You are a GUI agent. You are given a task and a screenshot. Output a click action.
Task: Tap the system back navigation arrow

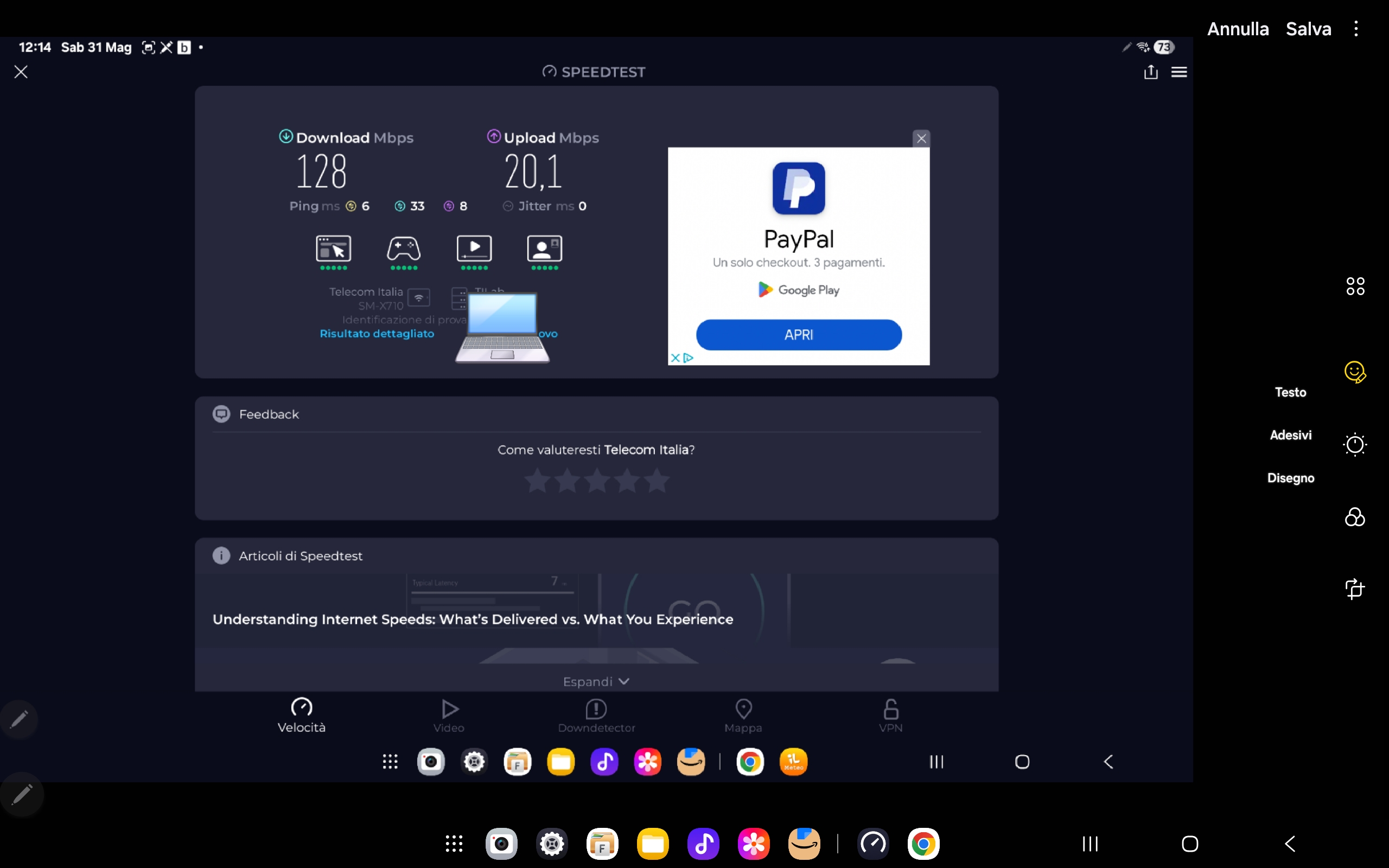point(1290,843)
